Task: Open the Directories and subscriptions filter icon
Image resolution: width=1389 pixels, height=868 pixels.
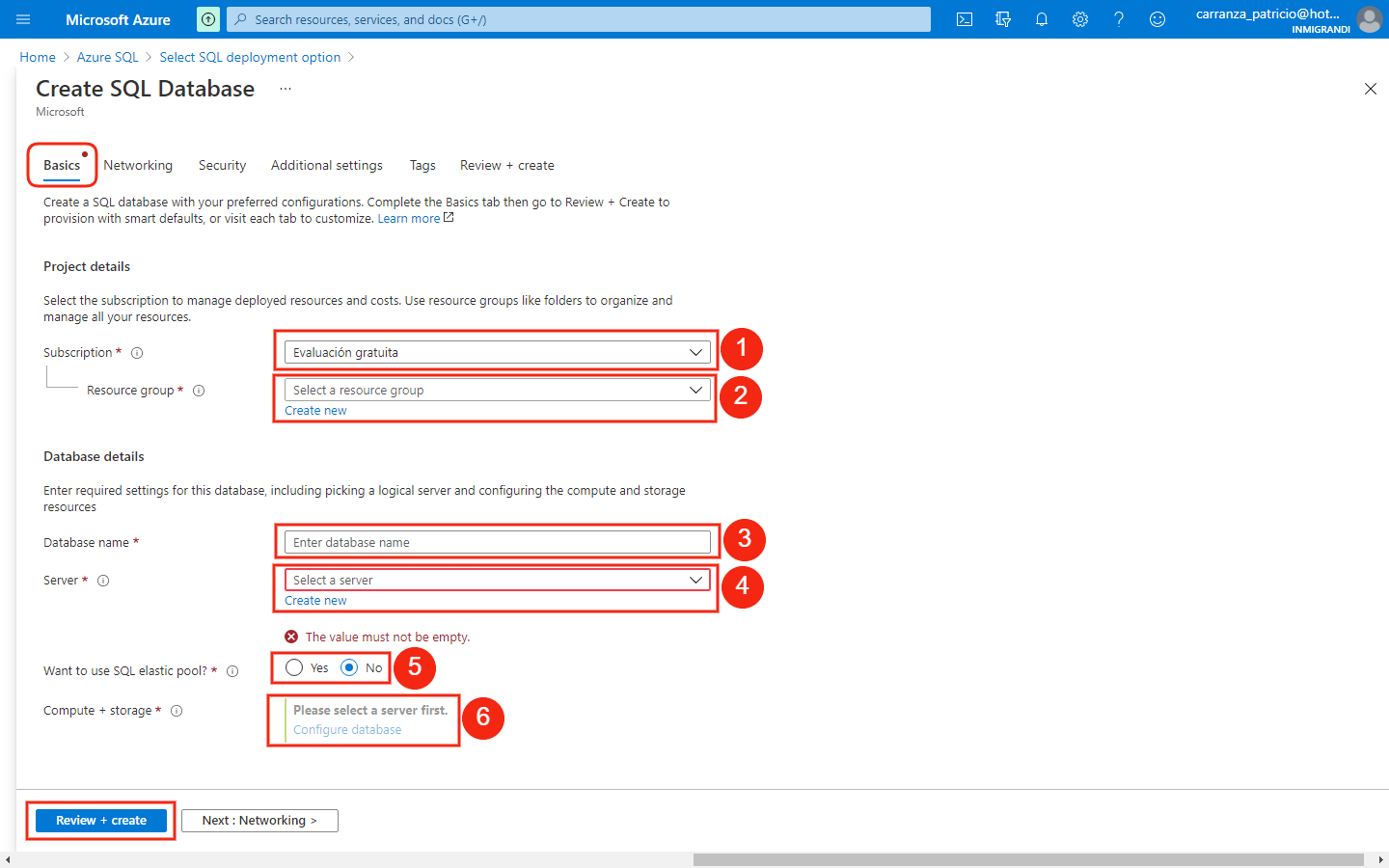Action: [1003, 19]
